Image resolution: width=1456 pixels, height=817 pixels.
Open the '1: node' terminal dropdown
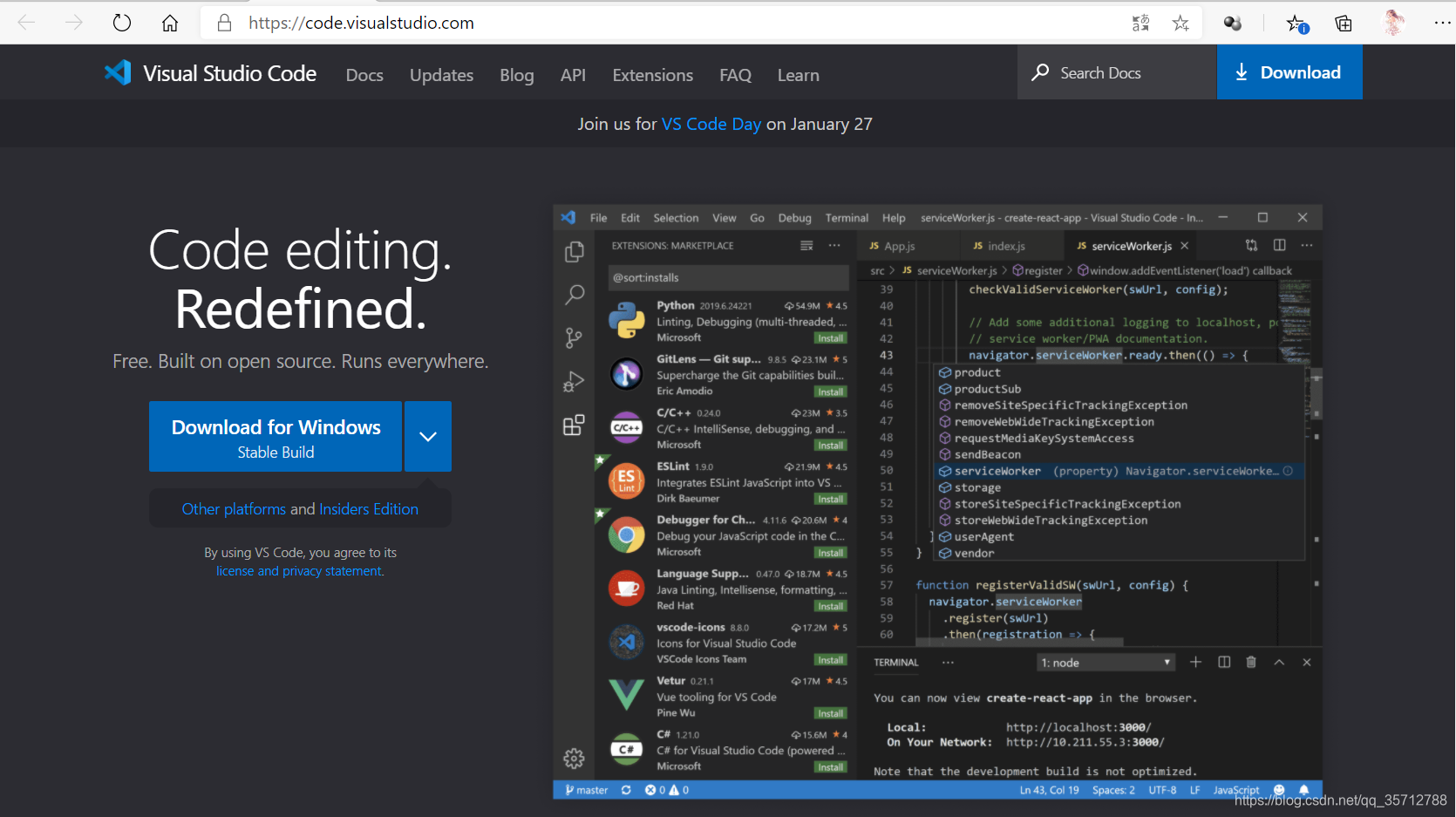[1106, 663]
